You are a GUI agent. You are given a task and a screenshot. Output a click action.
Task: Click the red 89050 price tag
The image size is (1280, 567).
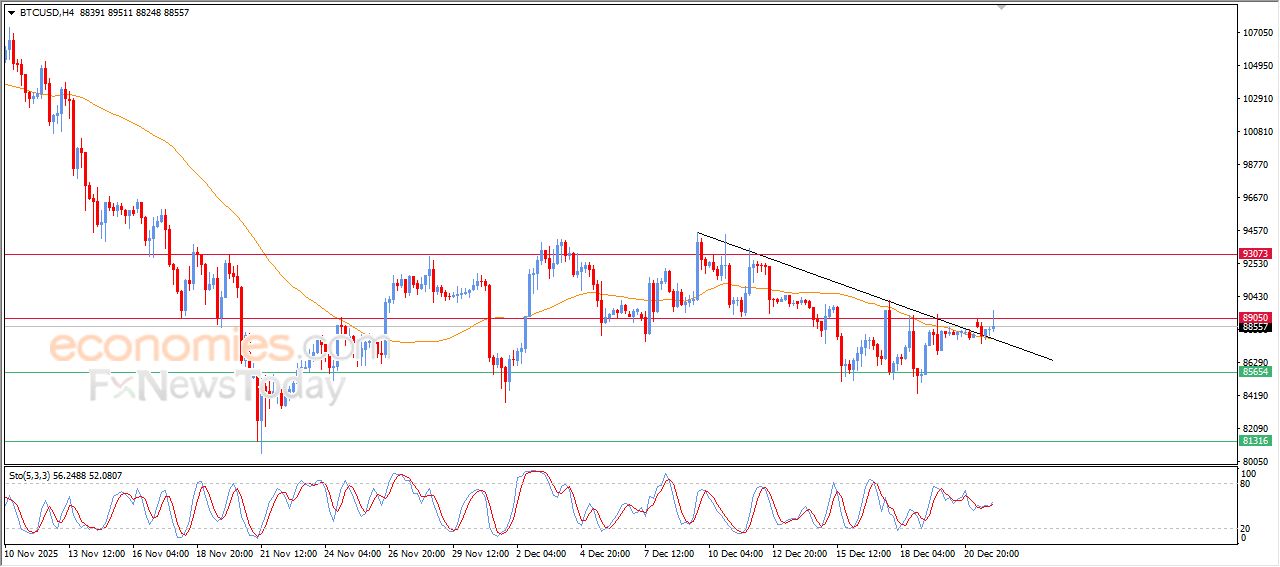click(1254, 317)
